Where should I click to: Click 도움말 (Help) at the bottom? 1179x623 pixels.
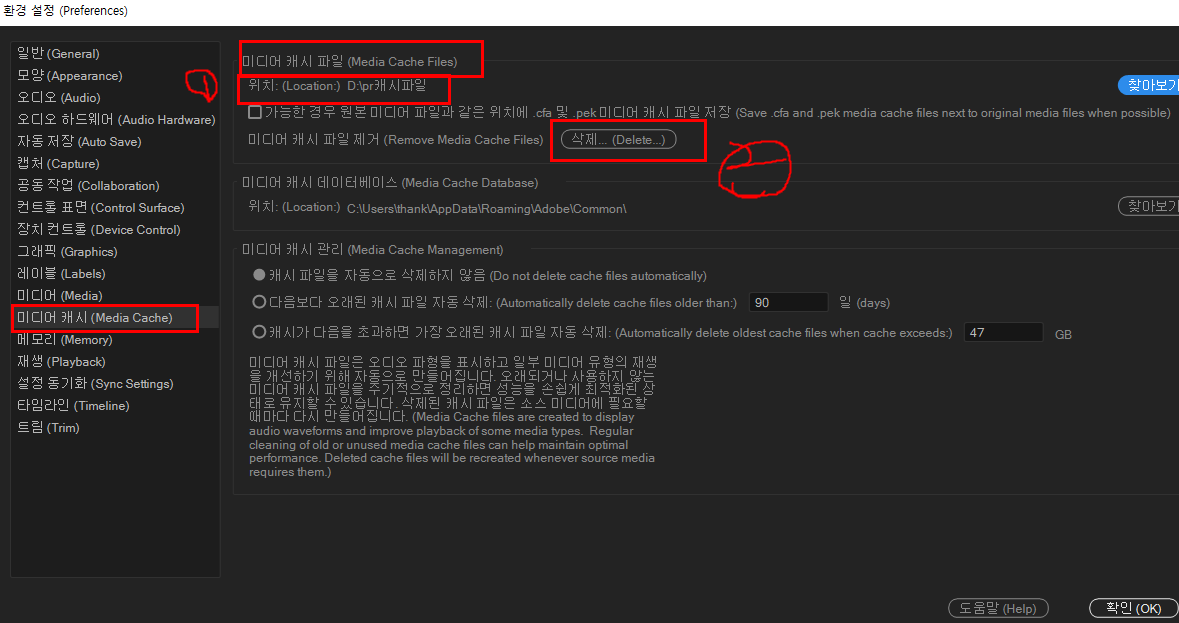tap(997, 607)
